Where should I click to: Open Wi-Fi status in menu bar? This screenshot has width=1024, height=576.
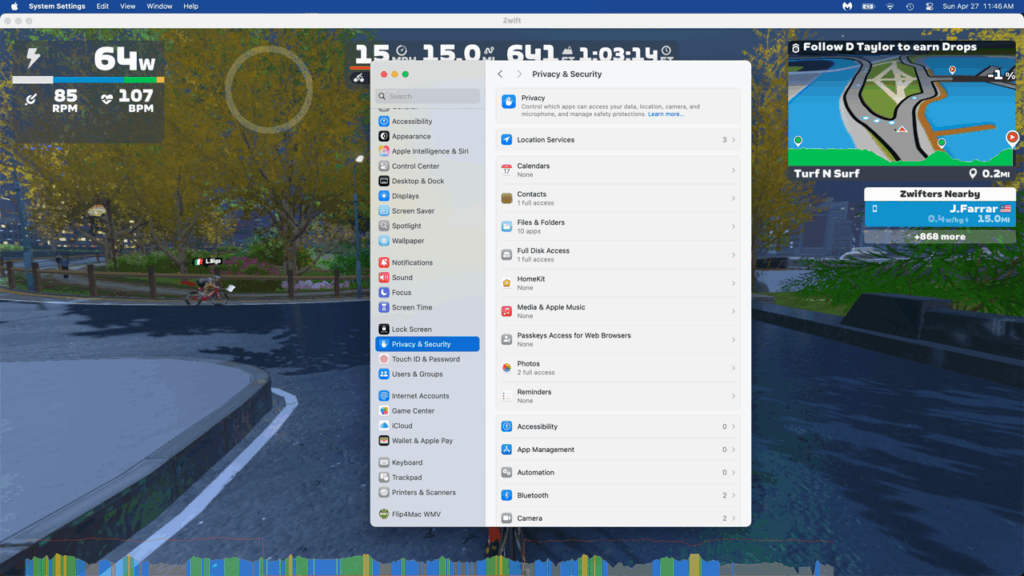[x=889, y=7]
